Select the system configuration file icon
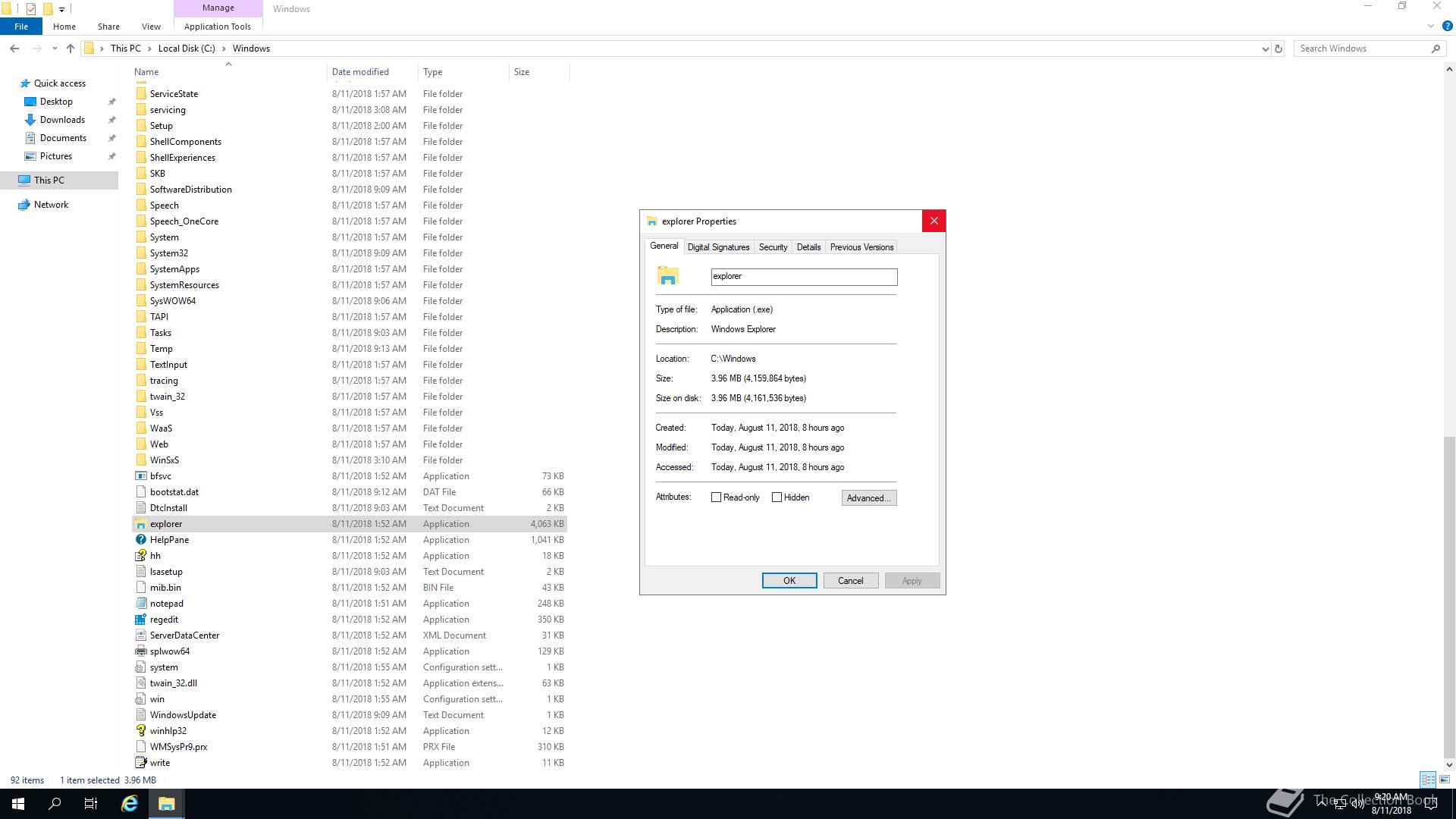 [x=141, y=667]
